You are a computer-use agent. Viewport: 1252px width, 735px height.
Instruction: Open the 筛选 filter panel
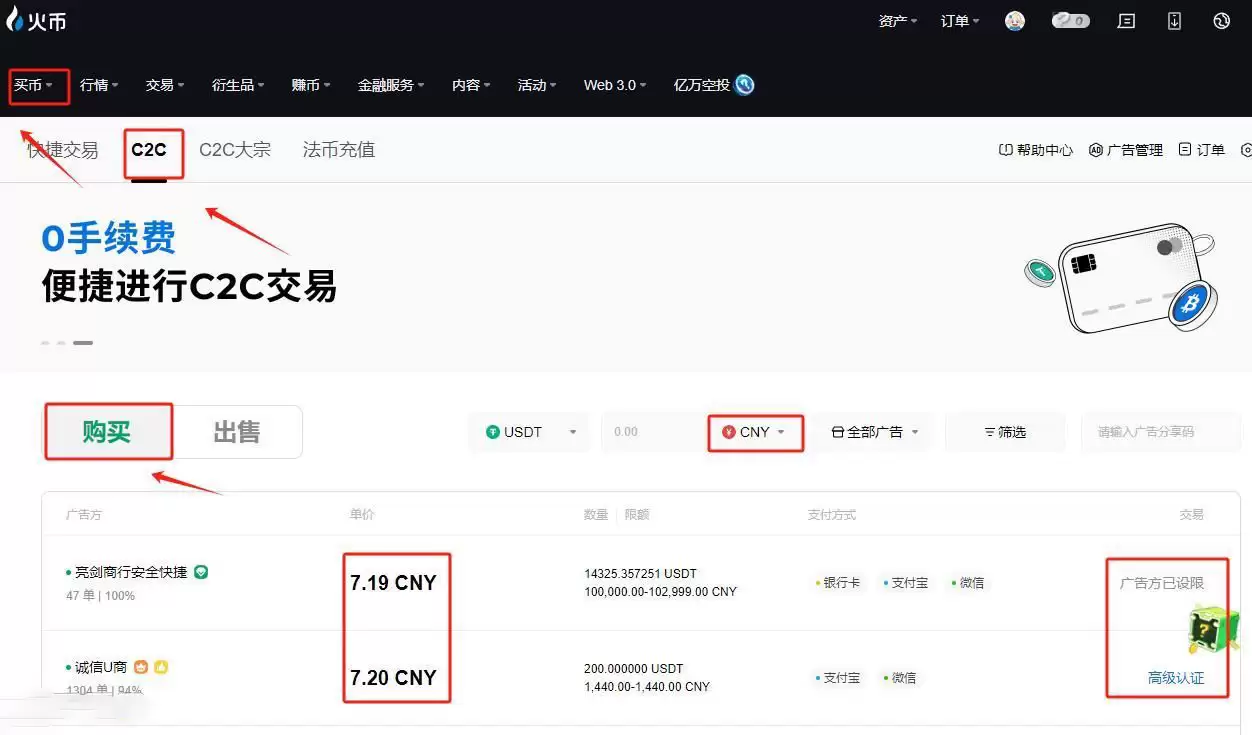click(x=1005, y=431)
